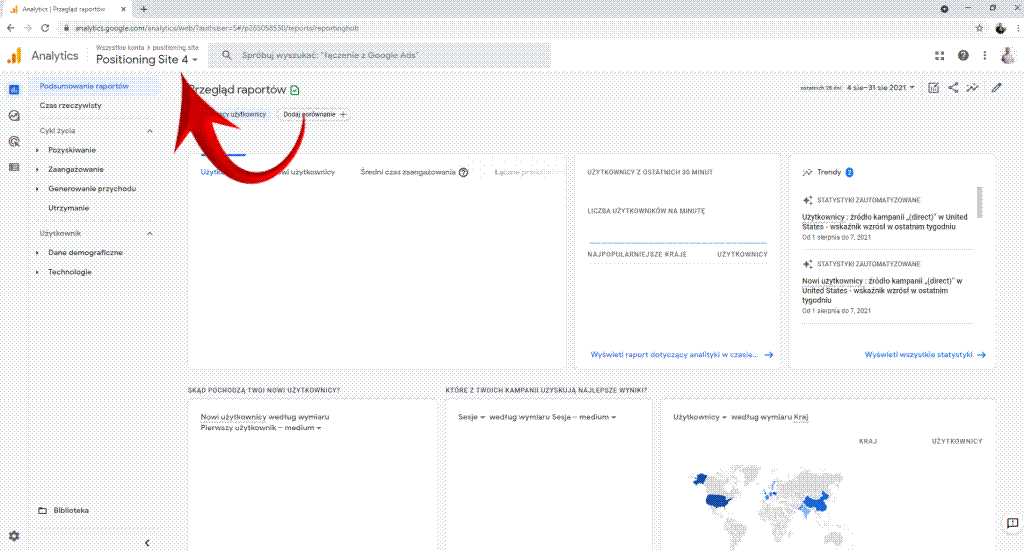Click the edit comparisons icon
1024x551 pixels.
pos(933,87)
